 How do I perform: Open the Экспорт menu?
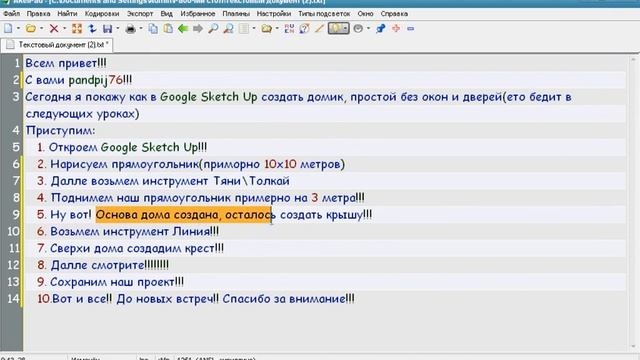click(x=140, y=13)
